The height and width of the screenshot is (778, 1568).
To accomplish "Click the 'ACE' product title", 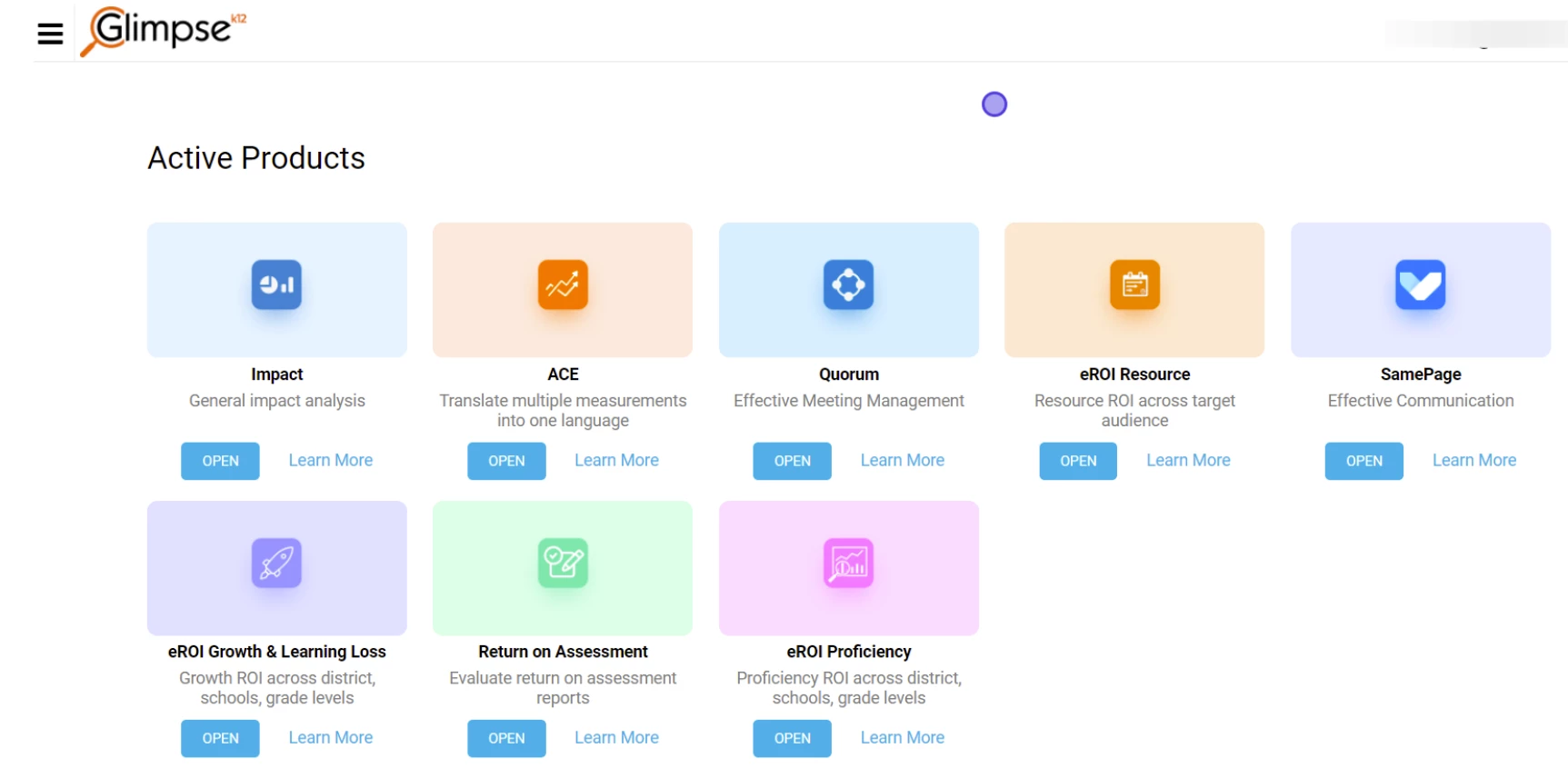I will point(563,374).
